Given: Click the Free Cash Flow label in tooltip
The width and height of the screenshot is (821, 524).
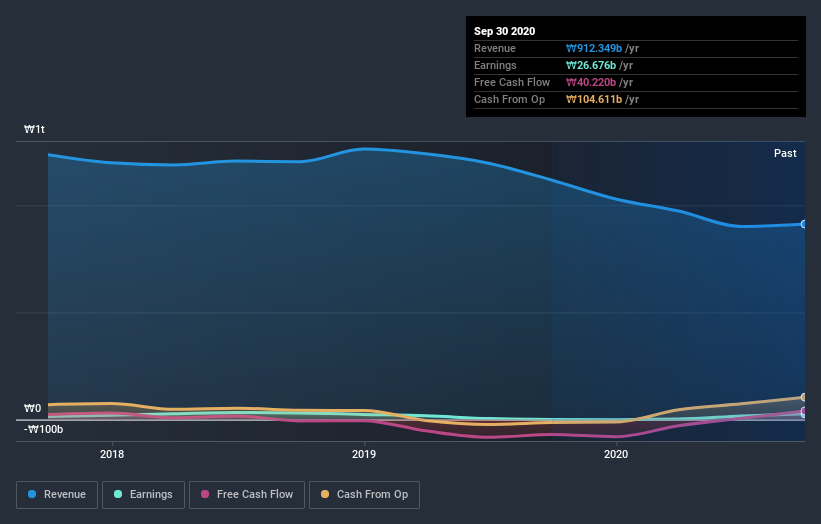Looking at the screenshot, I should click(512, 82).
